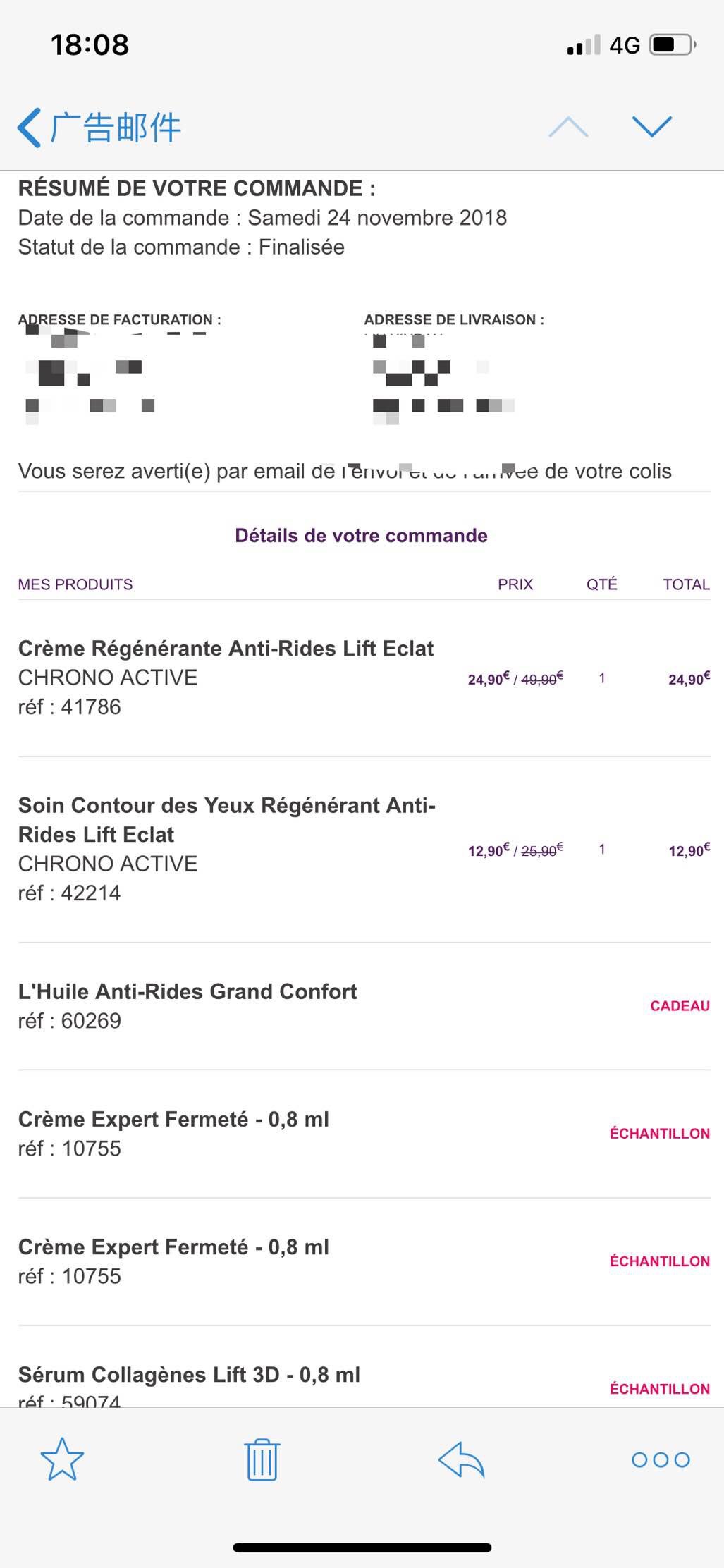This screenshot has width=724, height=1568.
Task: Tap the home indicator bar at bottom
Action: [x=362, y=1548]
